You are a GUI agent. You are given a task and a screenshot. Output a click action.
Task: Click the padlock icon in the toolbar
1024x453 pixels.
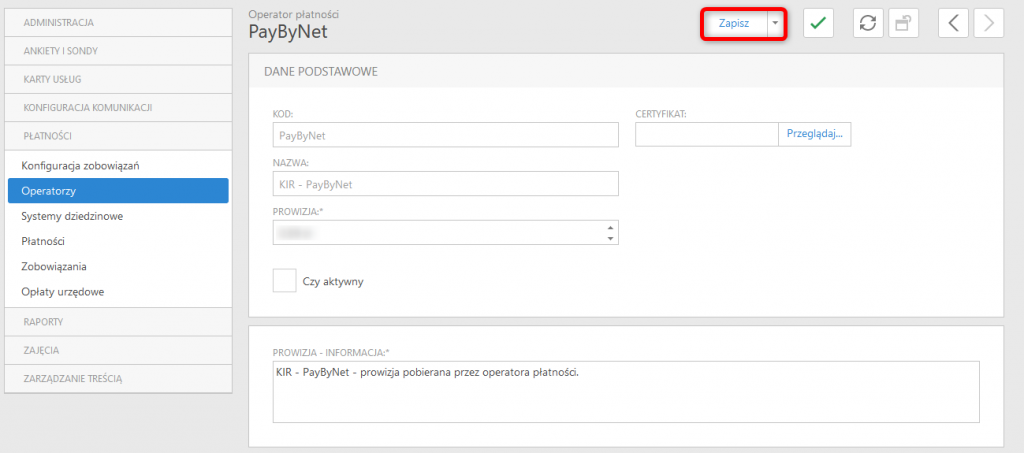[904, 23]
